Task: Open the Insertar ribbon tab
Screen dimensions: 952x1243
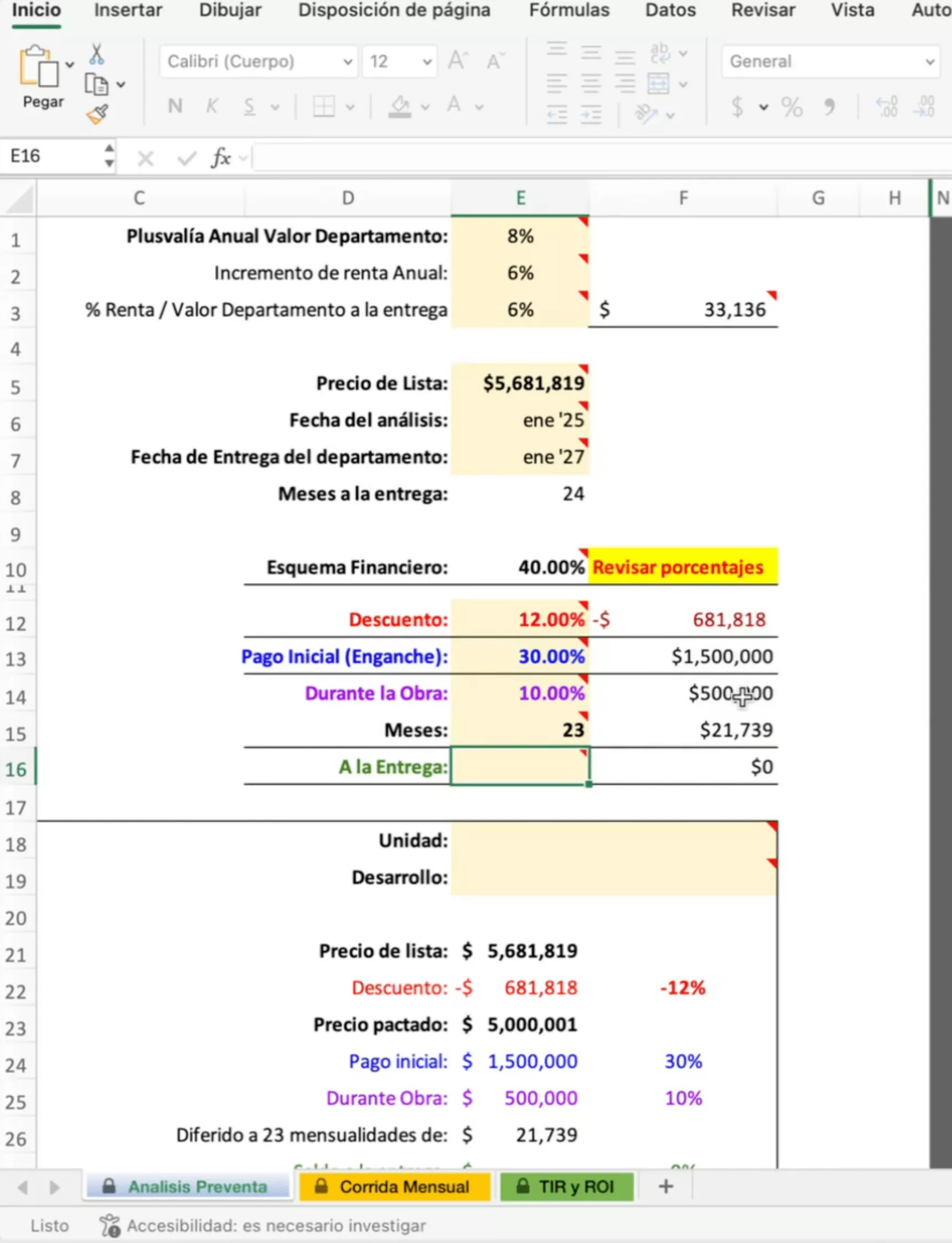Action: (x=128, y=10)
